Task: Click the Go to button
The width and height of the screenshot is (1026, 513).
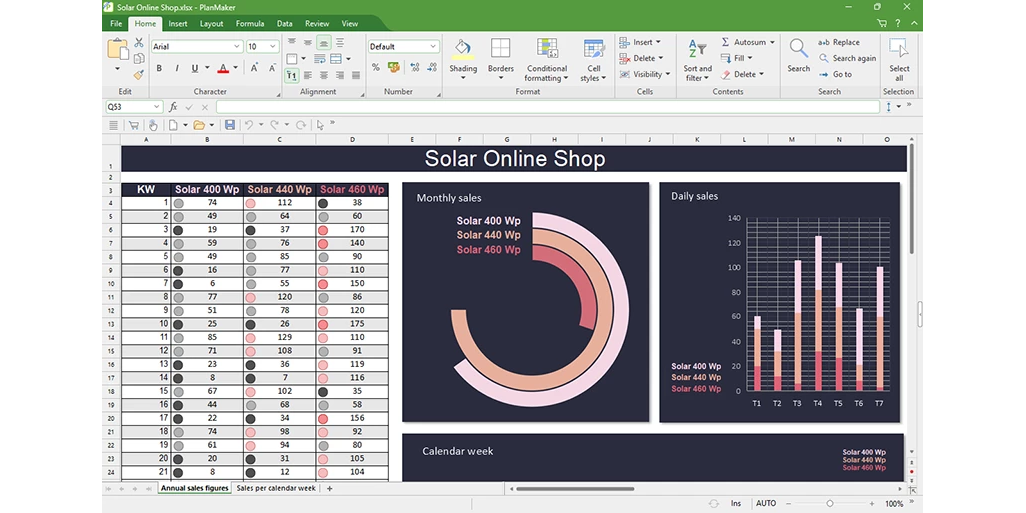Action: (837, 74)
